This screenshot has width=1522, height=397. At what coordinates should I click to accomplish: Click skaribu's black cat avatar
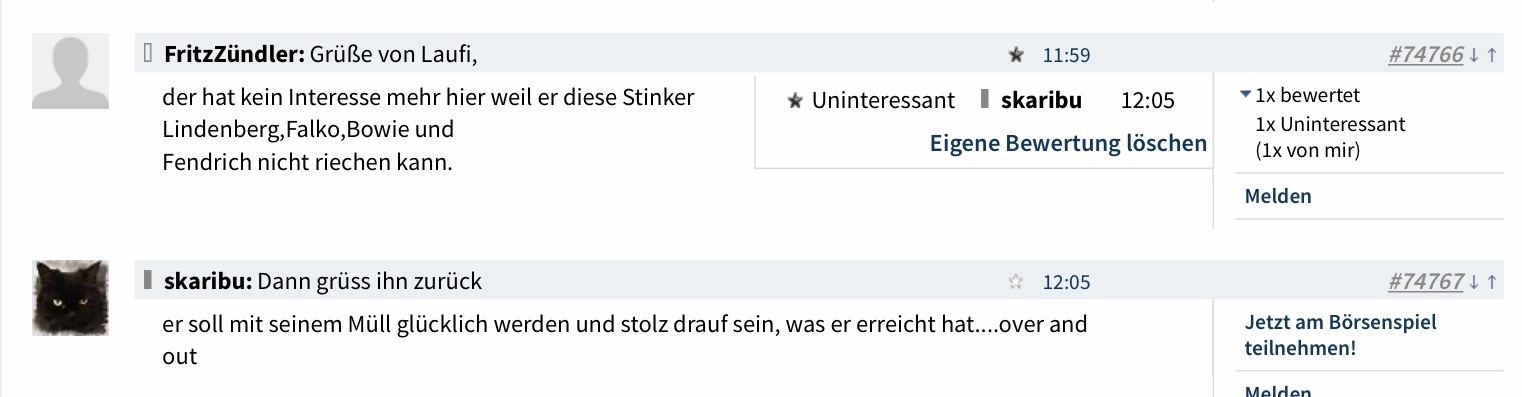[70, 298]
